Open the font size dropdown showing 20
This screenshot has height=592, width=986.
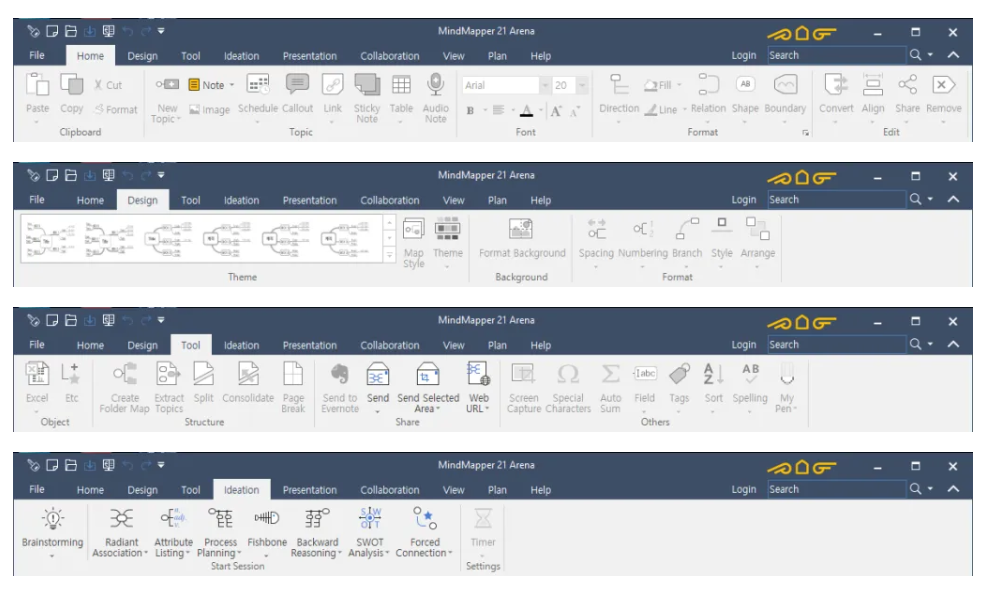point(582,85)
